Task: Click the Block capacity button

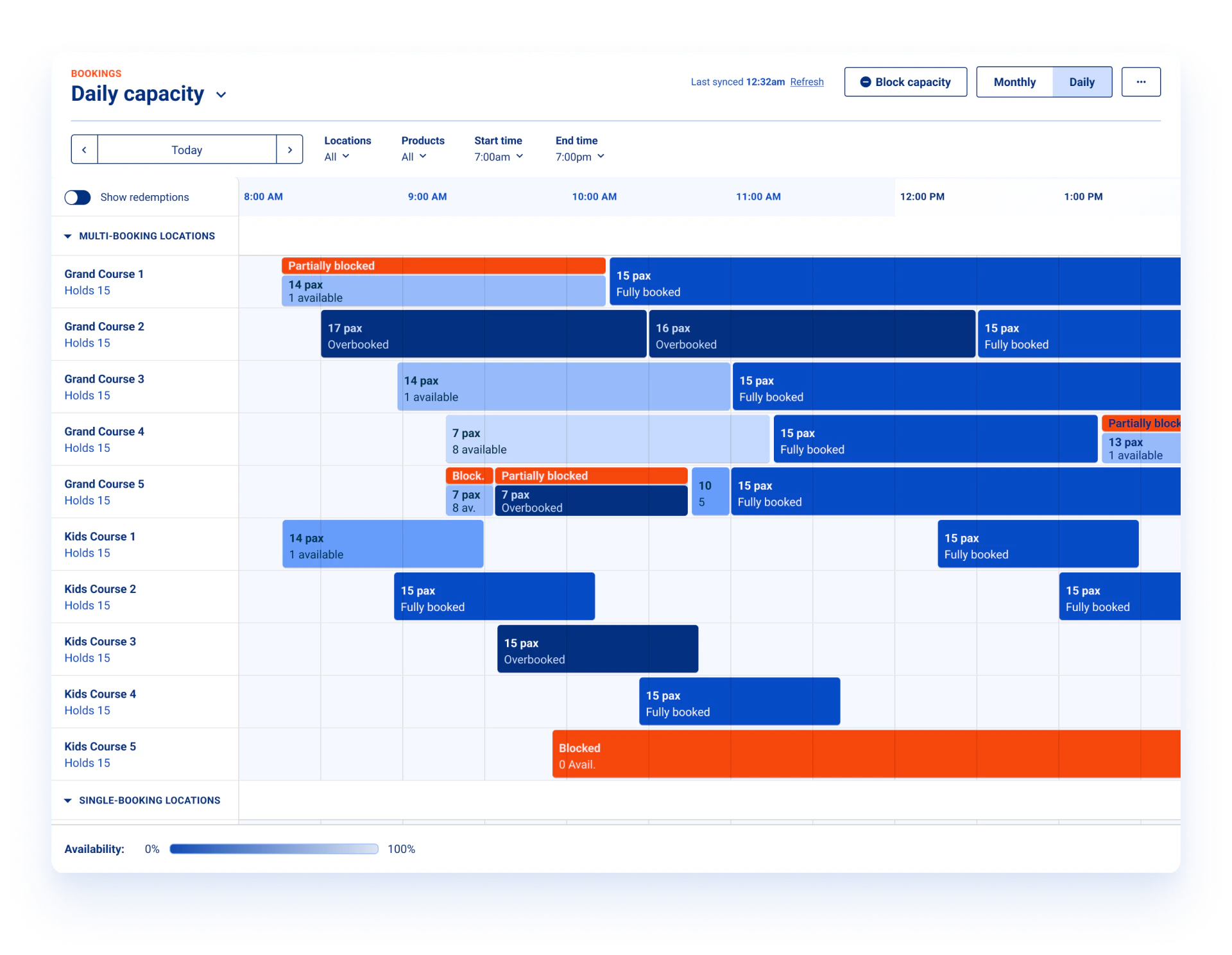Action: (905, 82)
